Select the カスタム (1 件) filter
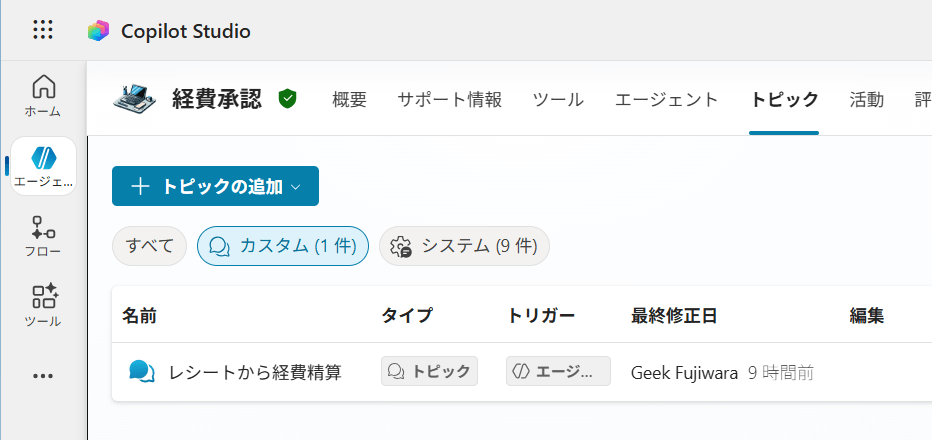 tap(283, 246)
